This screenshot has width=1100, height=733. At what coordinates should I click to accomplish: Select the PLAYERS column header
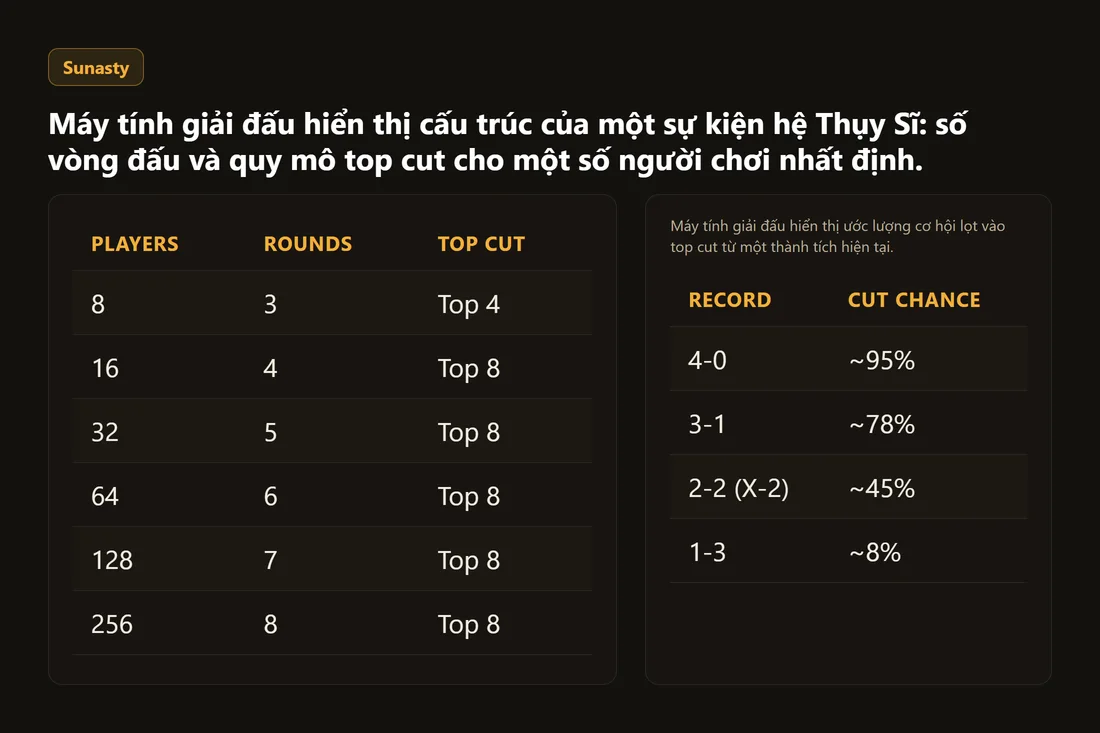click(x=135, y=243)
